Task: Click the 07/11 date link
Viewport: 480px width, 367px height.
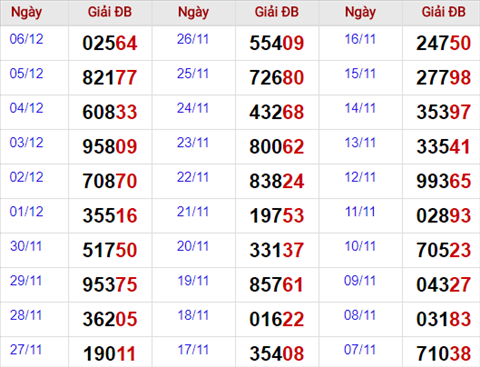Action: pos(360,350)
